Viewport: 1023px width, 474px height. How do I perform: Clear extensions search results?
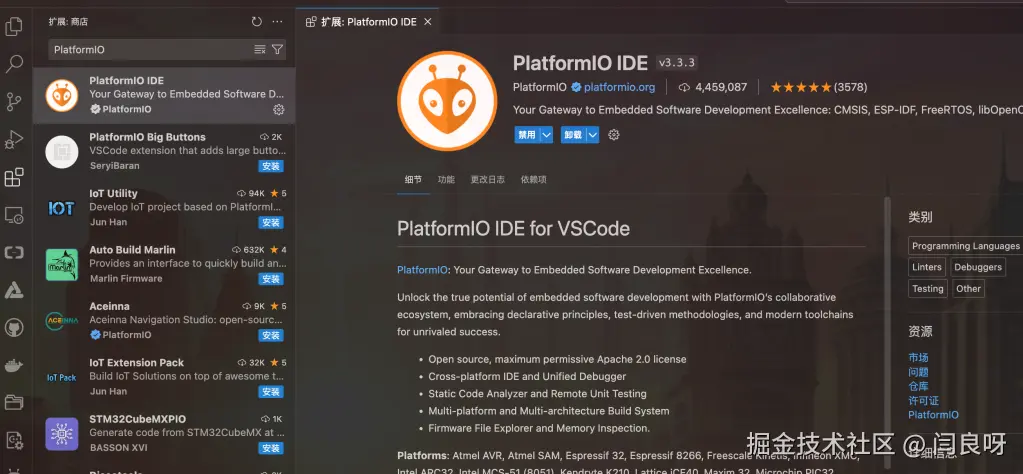260,50
